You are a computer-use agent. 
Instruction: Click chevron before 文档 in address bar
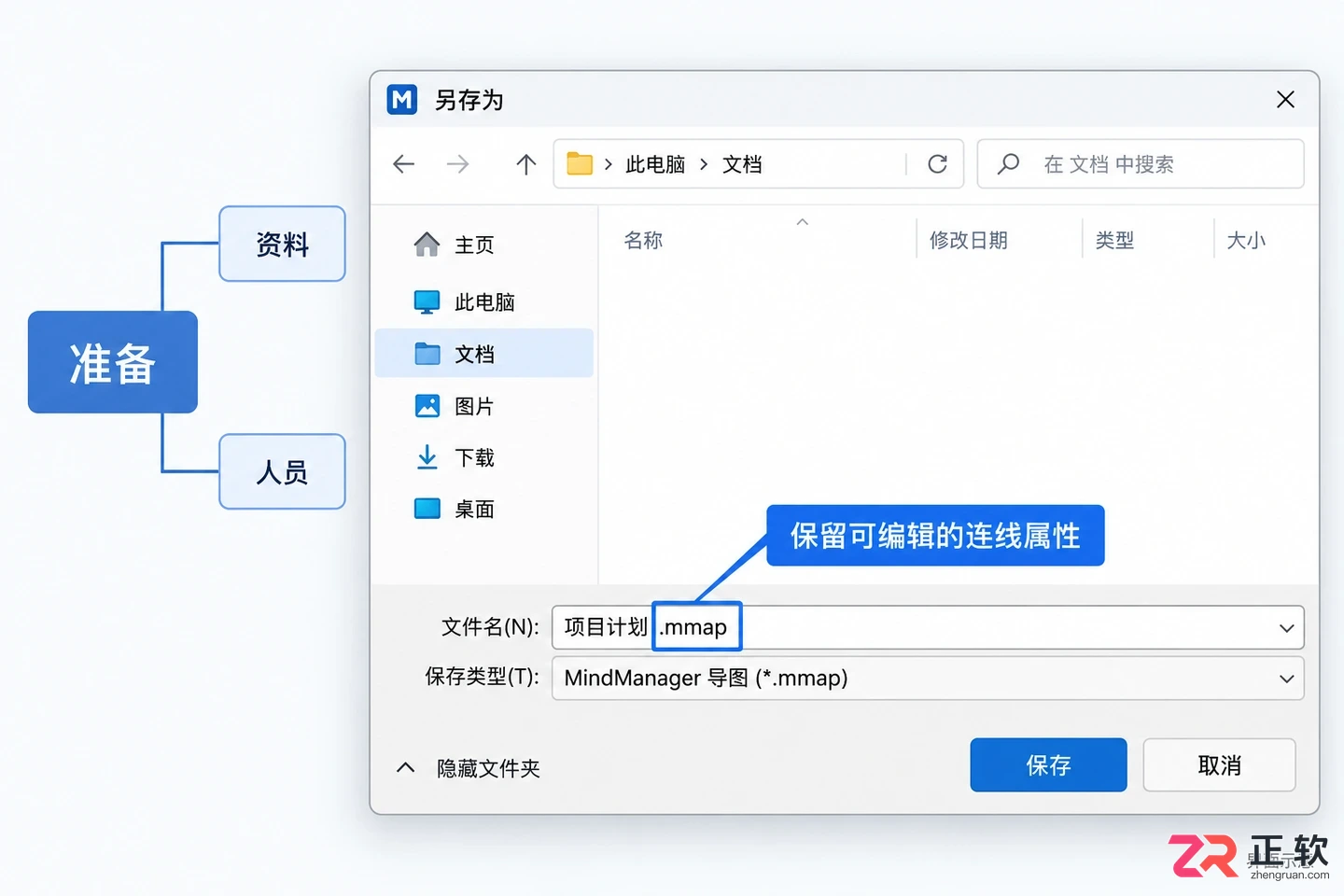tap(704, 164)
